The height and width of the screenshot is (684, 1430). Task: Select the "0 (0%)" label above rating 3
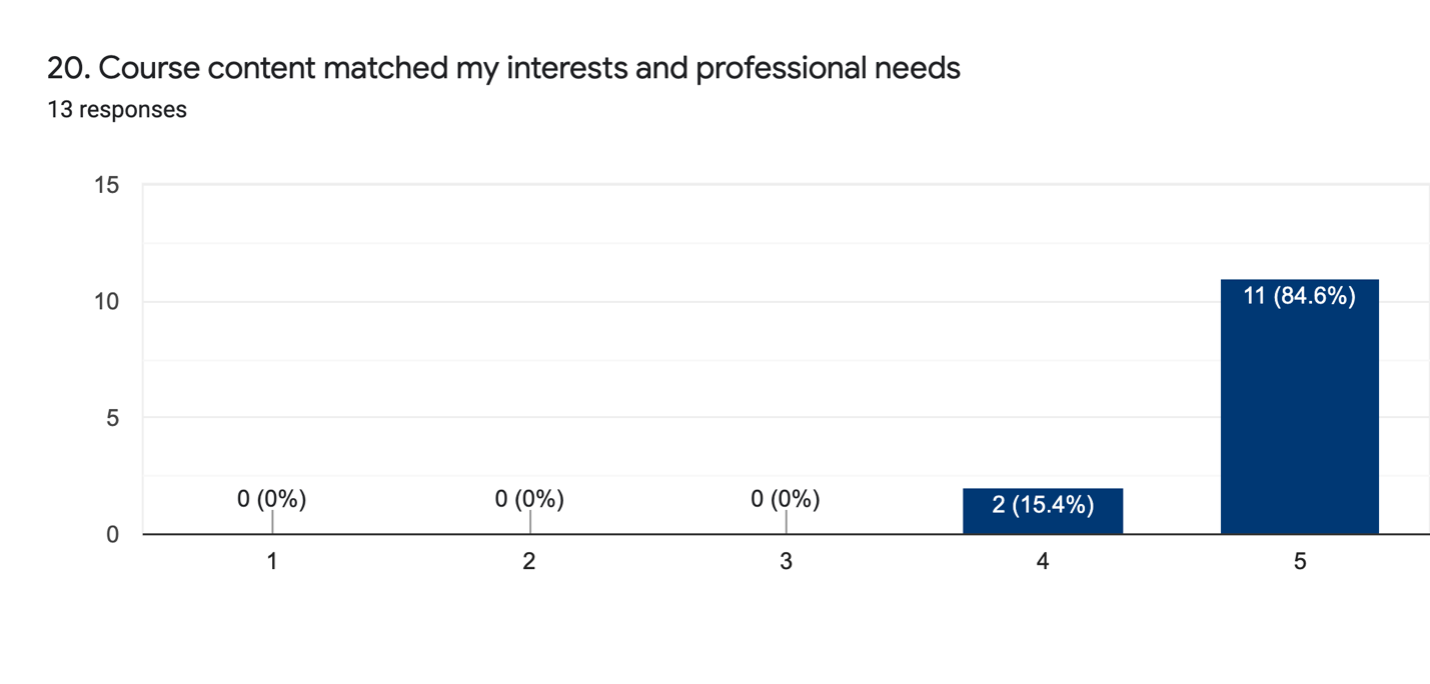pyautogui.click(x=786, y=499)
